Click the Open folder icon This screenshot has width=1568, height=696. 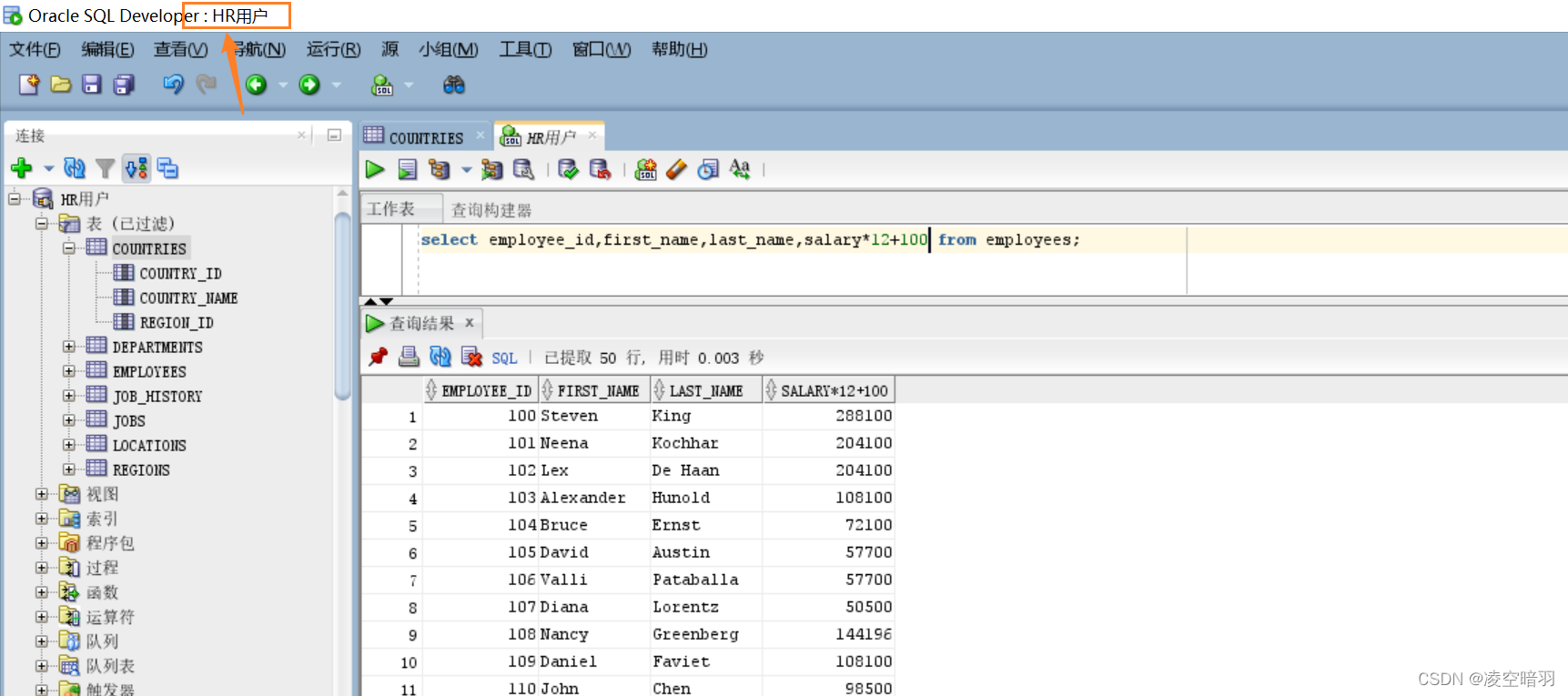(61, 85)
